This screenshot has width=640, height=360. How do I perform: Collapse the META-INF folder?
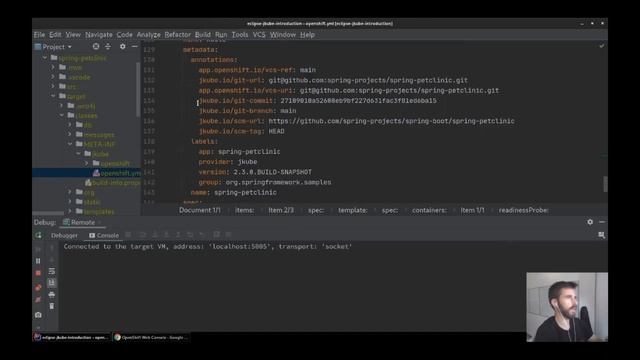(70, 144)
